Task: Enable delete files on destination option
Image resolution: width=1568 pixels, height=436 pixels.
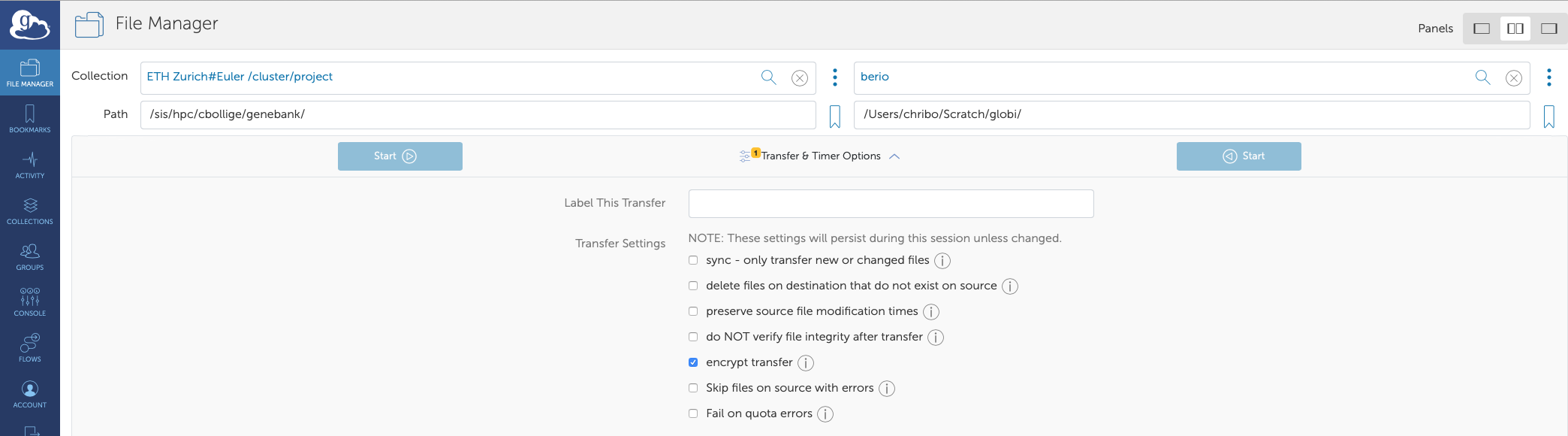Action: click(693, 286)
